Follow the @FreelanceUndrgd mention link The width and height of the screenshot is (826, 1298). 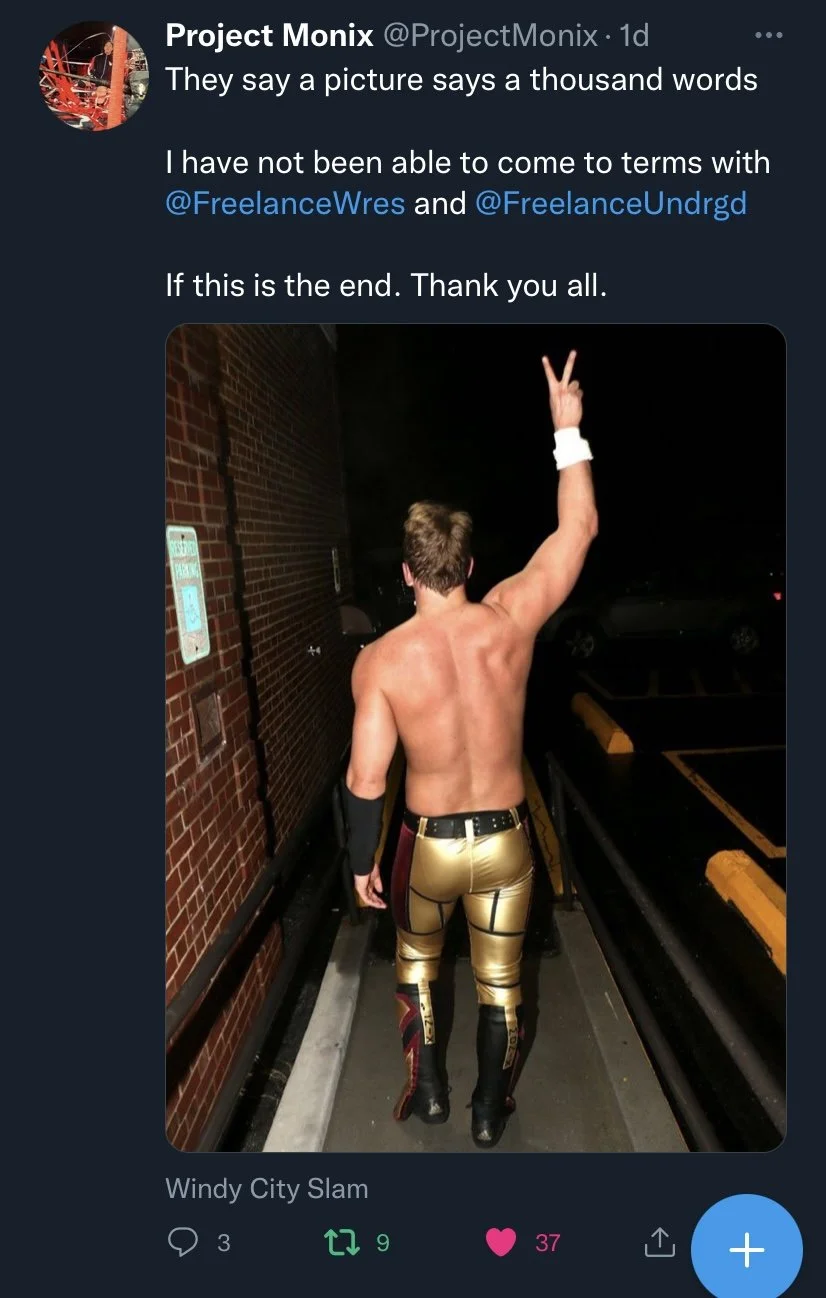pos(611,203)
